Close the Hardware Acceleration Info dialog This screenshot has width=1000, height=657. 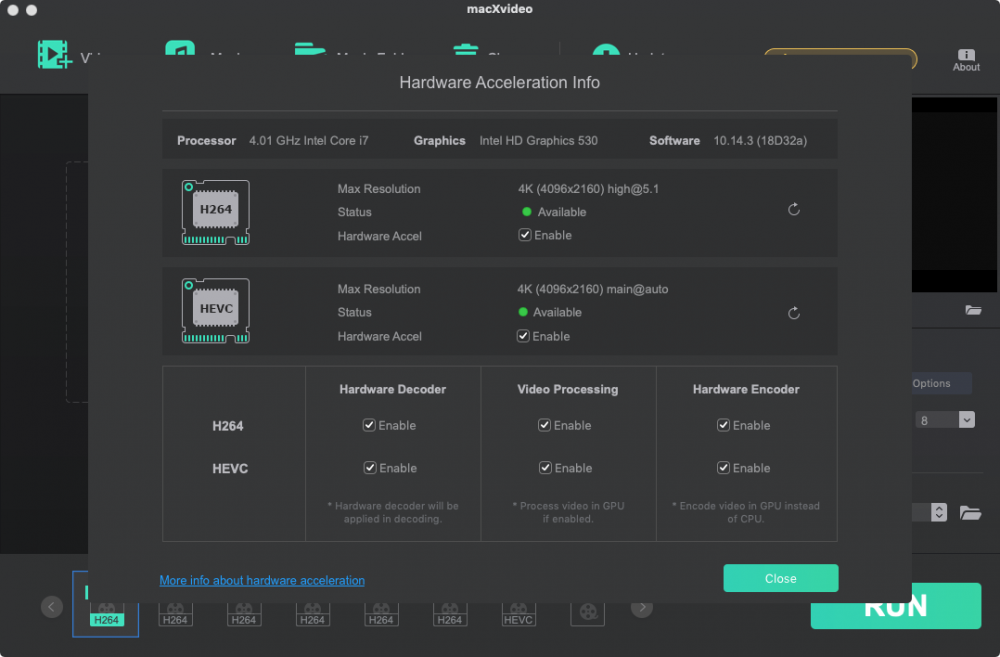point(781,578)
